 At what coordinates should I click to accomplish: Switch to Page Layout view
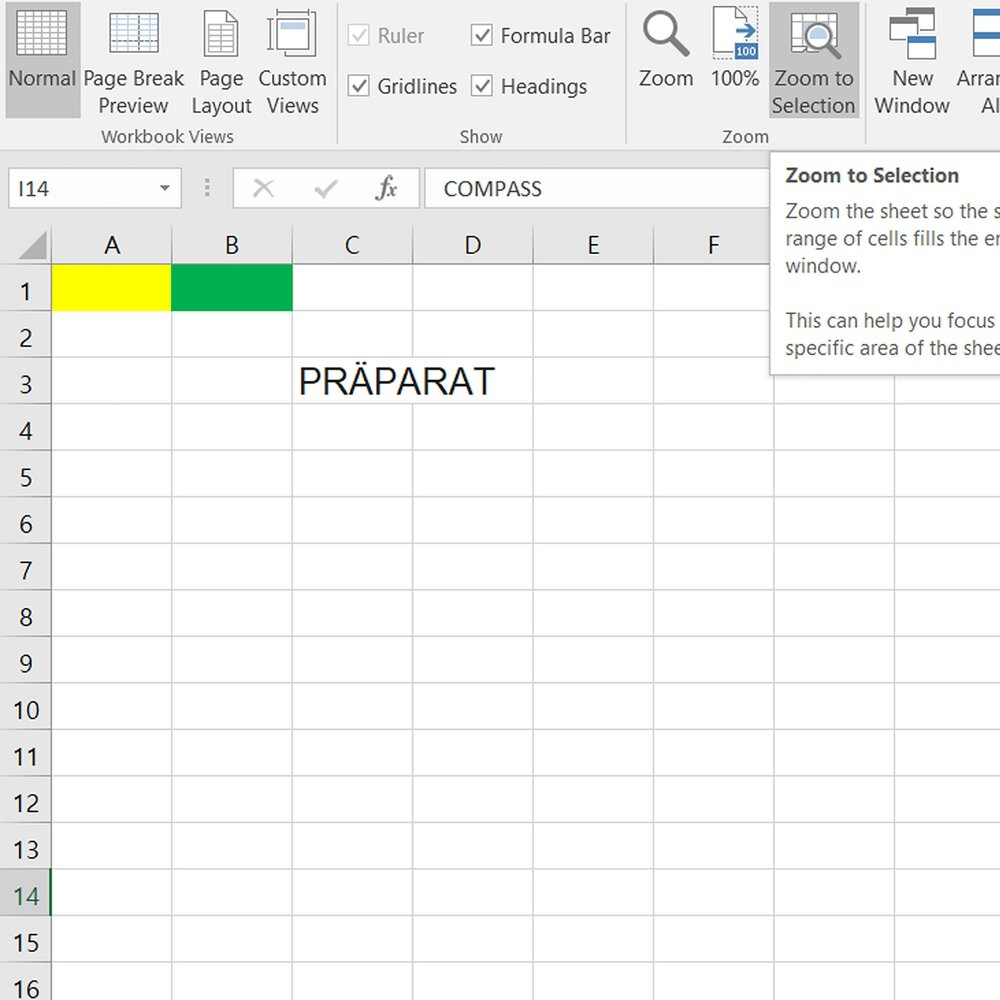tap(221, 60)
